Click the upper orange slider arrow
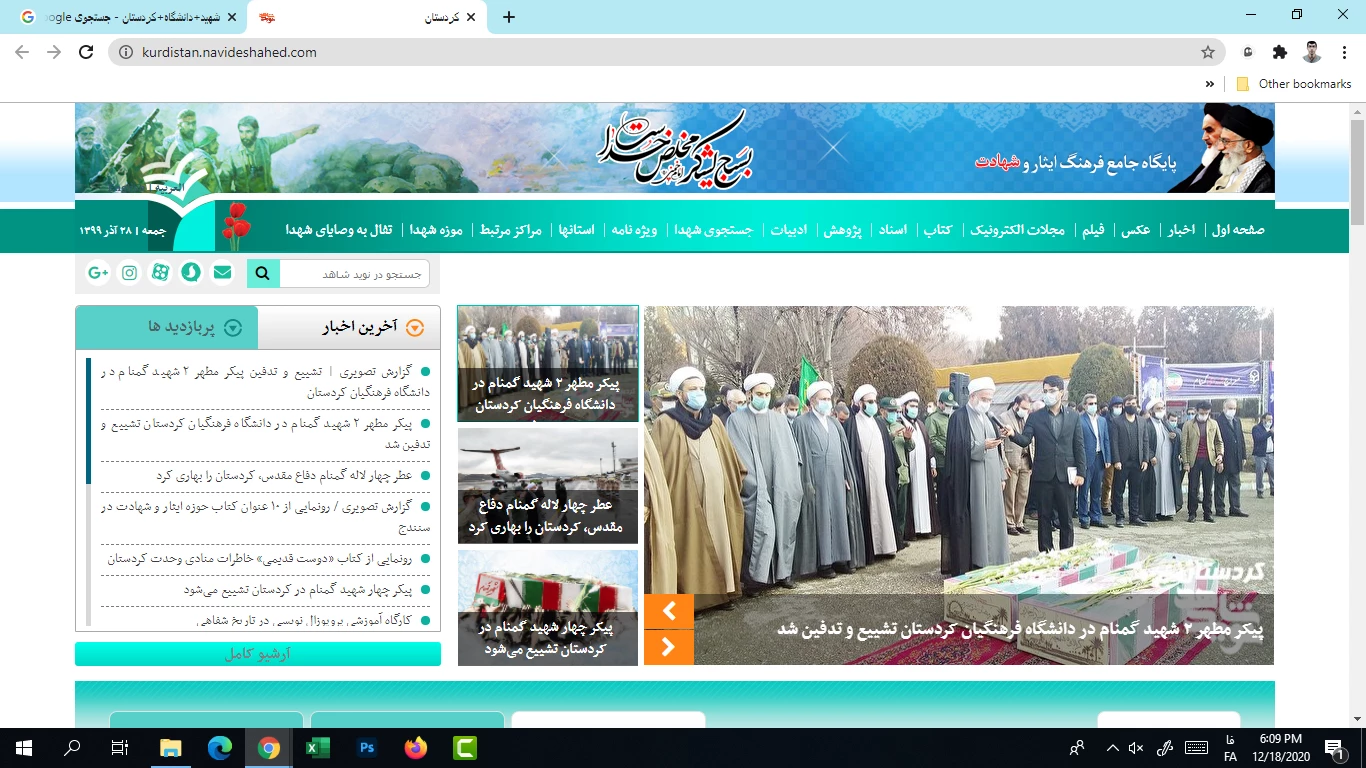Image resolution: width=1366 pixels, height=768 pixels. point(669,611)
